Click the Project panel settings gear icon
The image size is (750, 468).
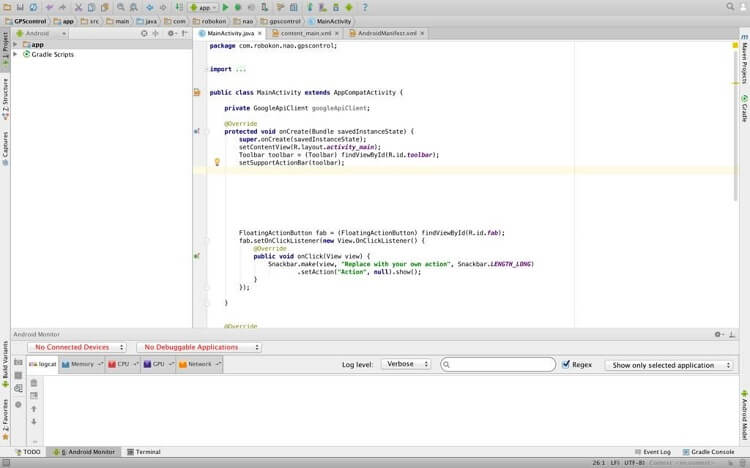tap(171, 33)
